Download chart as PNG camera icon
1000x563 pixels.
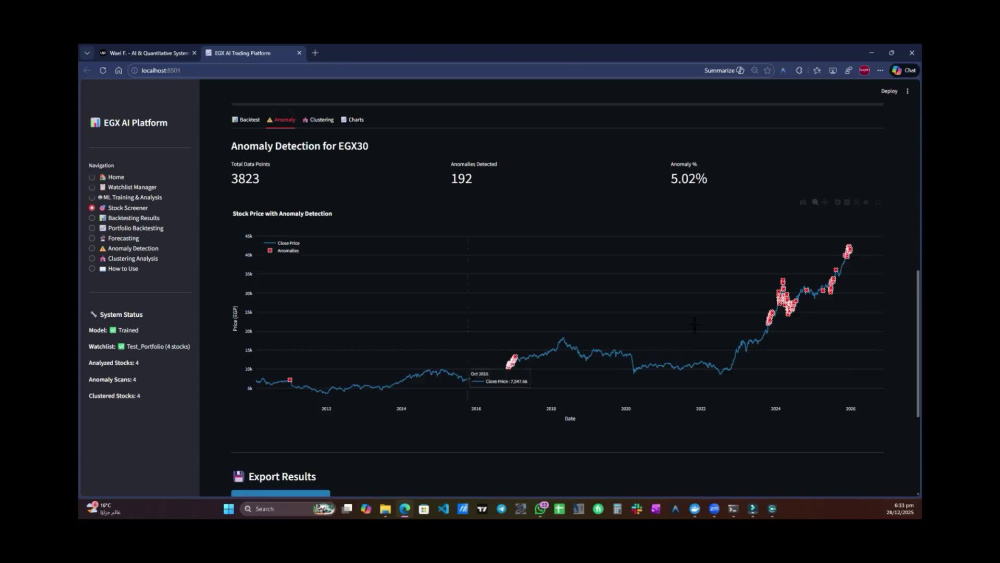click(803, 202)
